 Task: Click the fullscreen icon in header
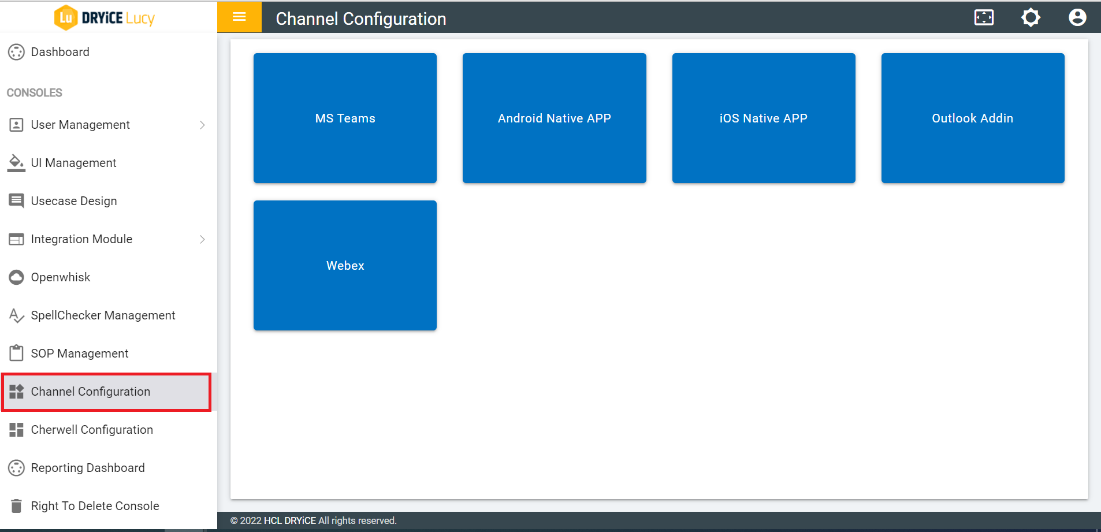pyautogui.click(x=984, y=17)
